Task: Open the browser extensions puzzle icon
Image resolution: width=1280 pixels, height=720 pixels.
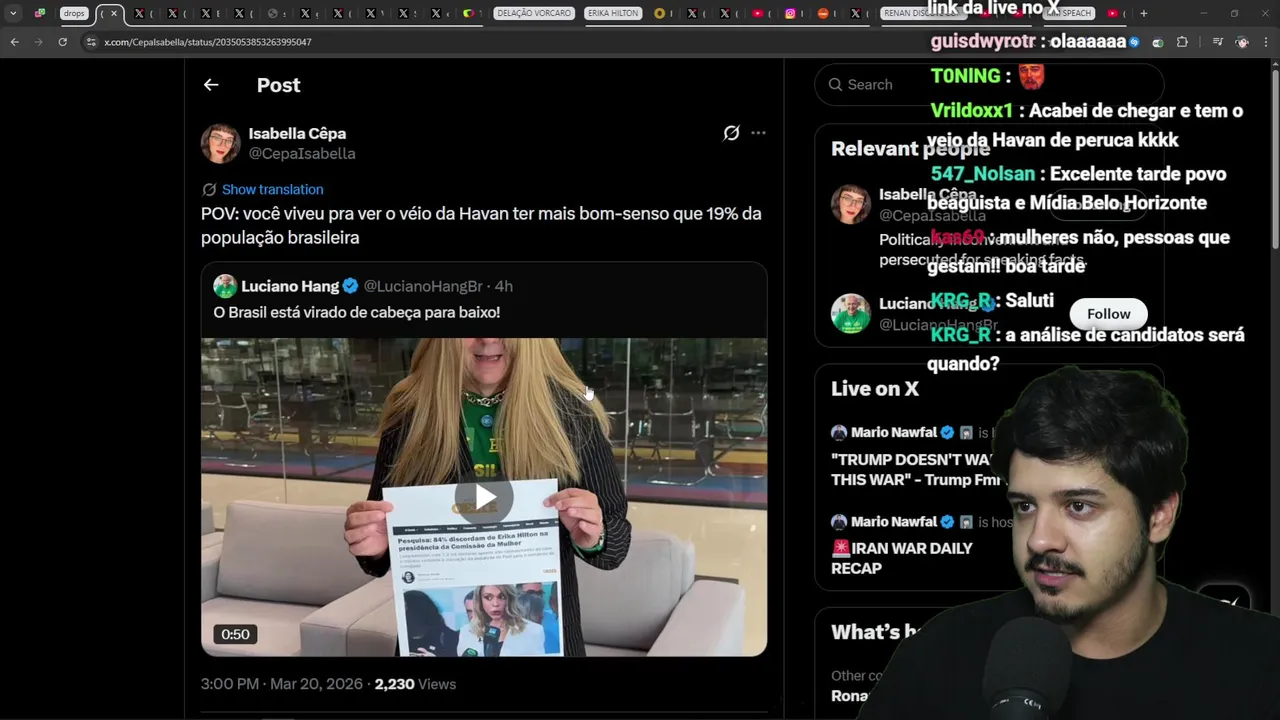Action: point(1182,42)
